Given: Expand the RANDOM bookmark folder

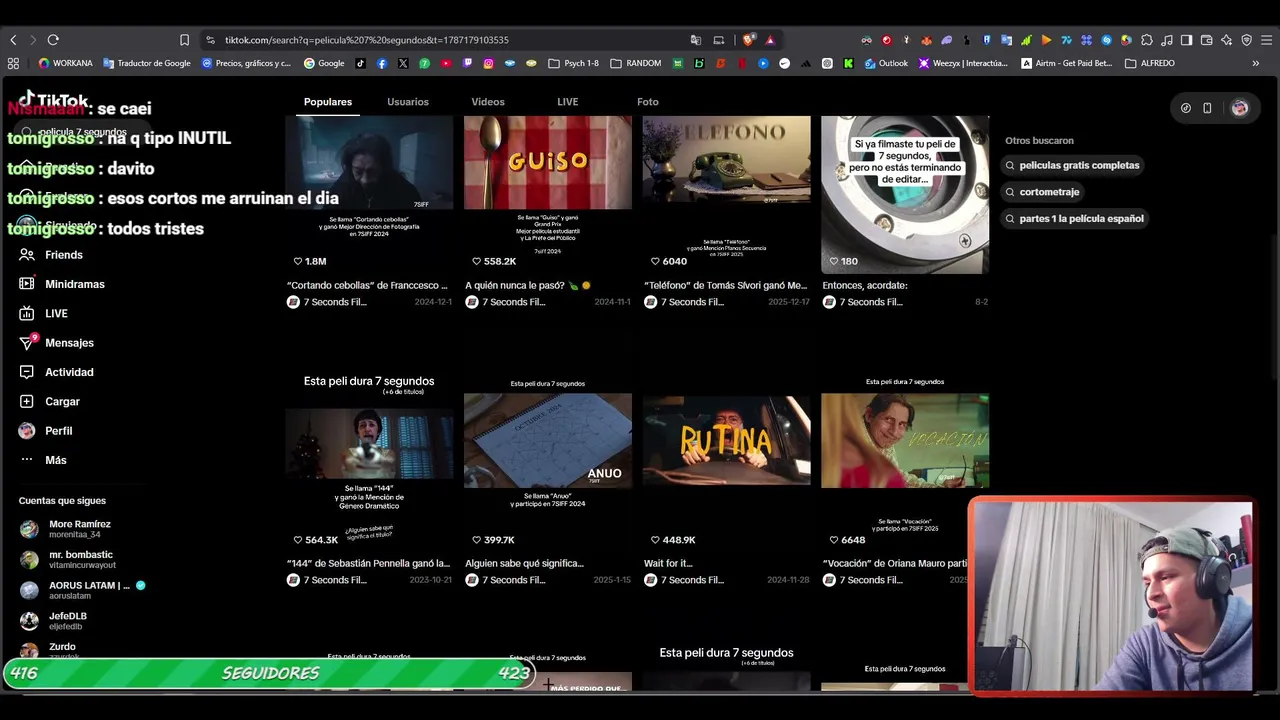Looking at the screenshot, I should click(x=636, y=63).
